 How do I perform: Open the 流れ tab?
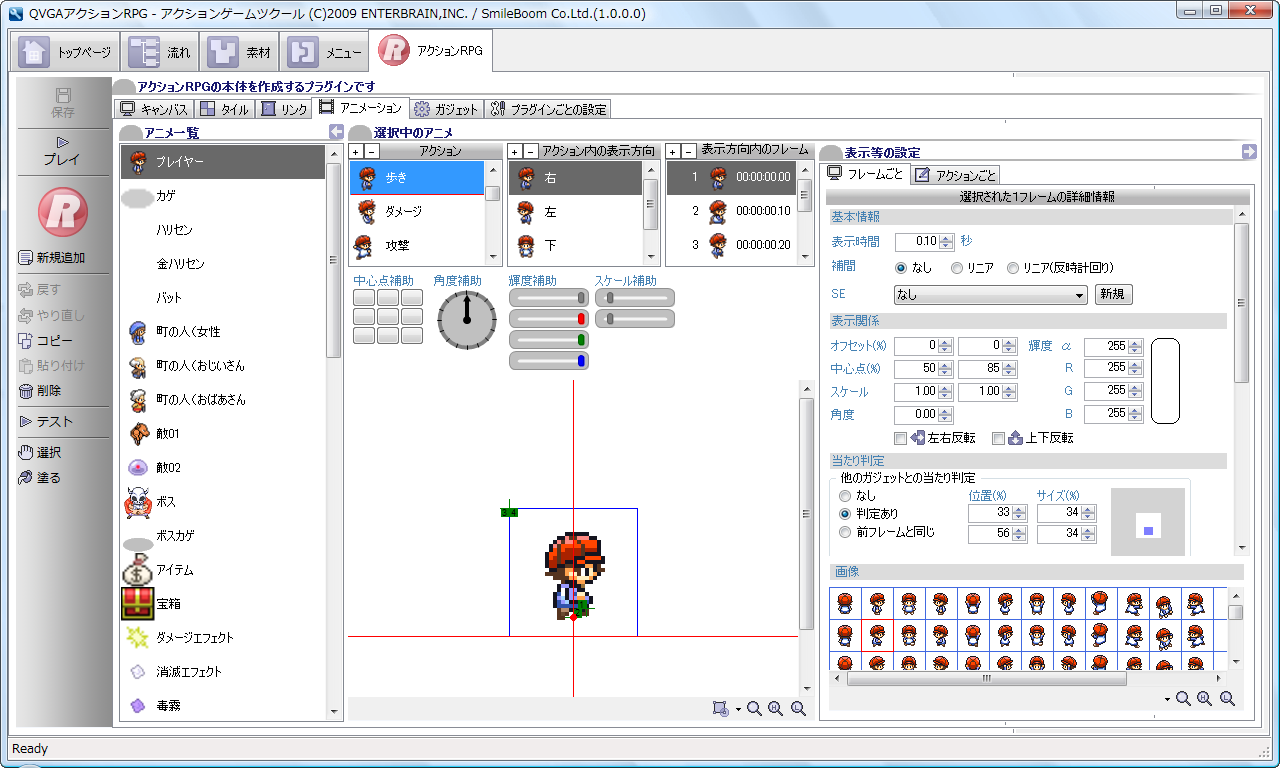coord(160,52)
